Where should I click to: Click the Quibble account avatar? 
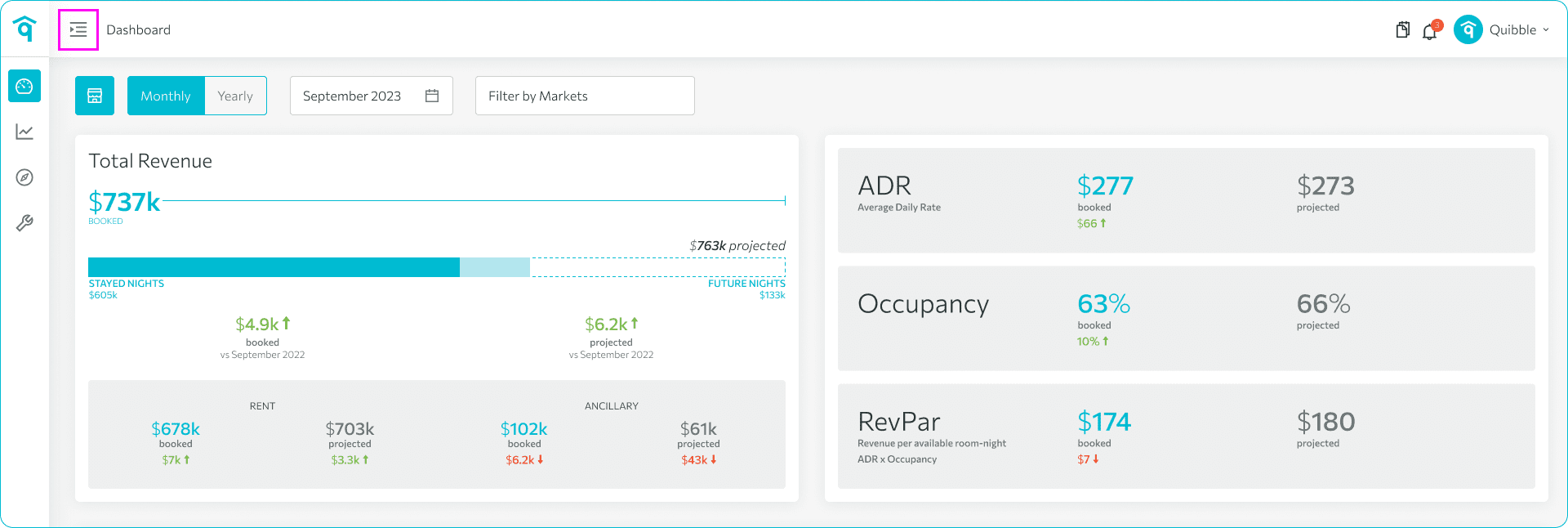(x=1468, y=29)
